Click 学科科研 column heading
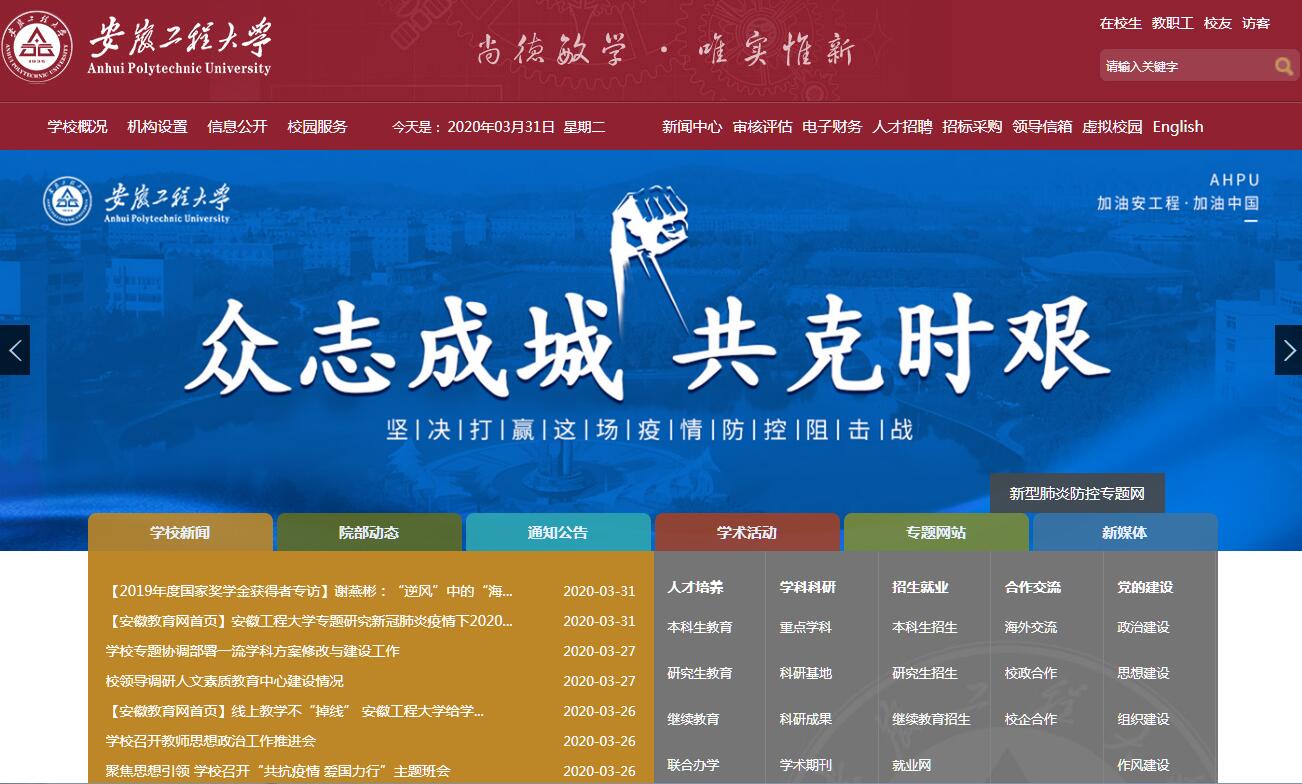The height and width of the screenshot is (784, 1302). [x=808, y=587]
